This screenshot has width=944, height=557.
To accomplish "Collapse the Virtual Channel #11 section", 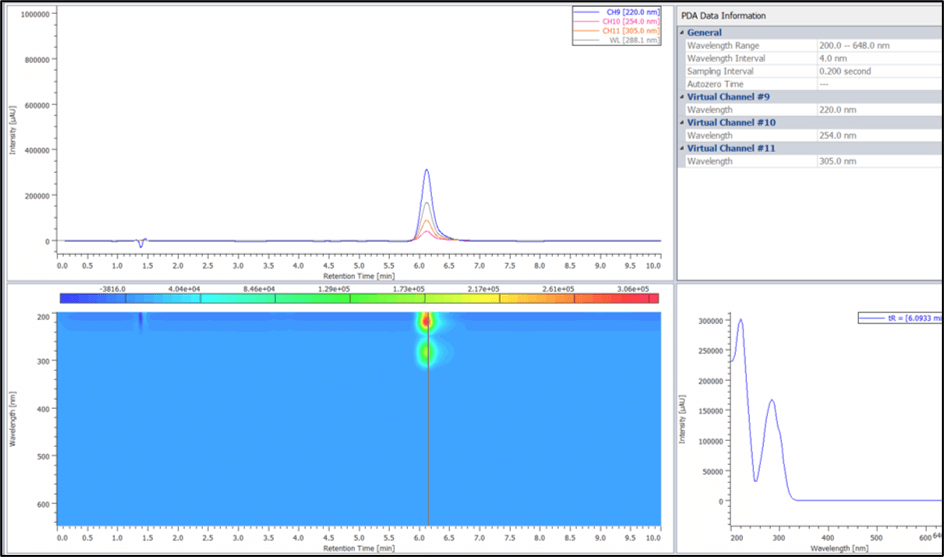I will [x=682, y=148].
